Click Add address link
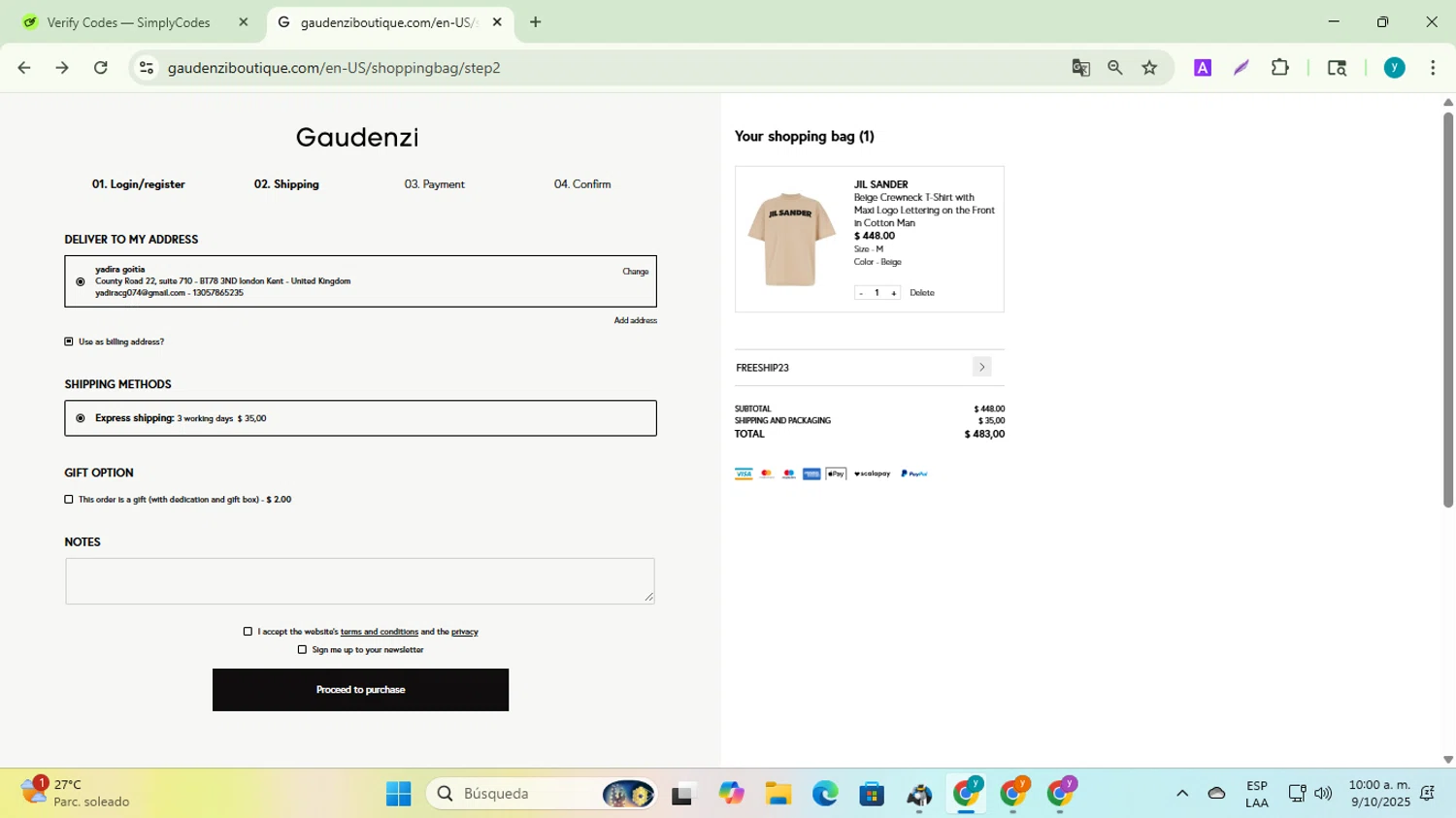The height and width of the screenshot is (818, 1456). point(636,320)
